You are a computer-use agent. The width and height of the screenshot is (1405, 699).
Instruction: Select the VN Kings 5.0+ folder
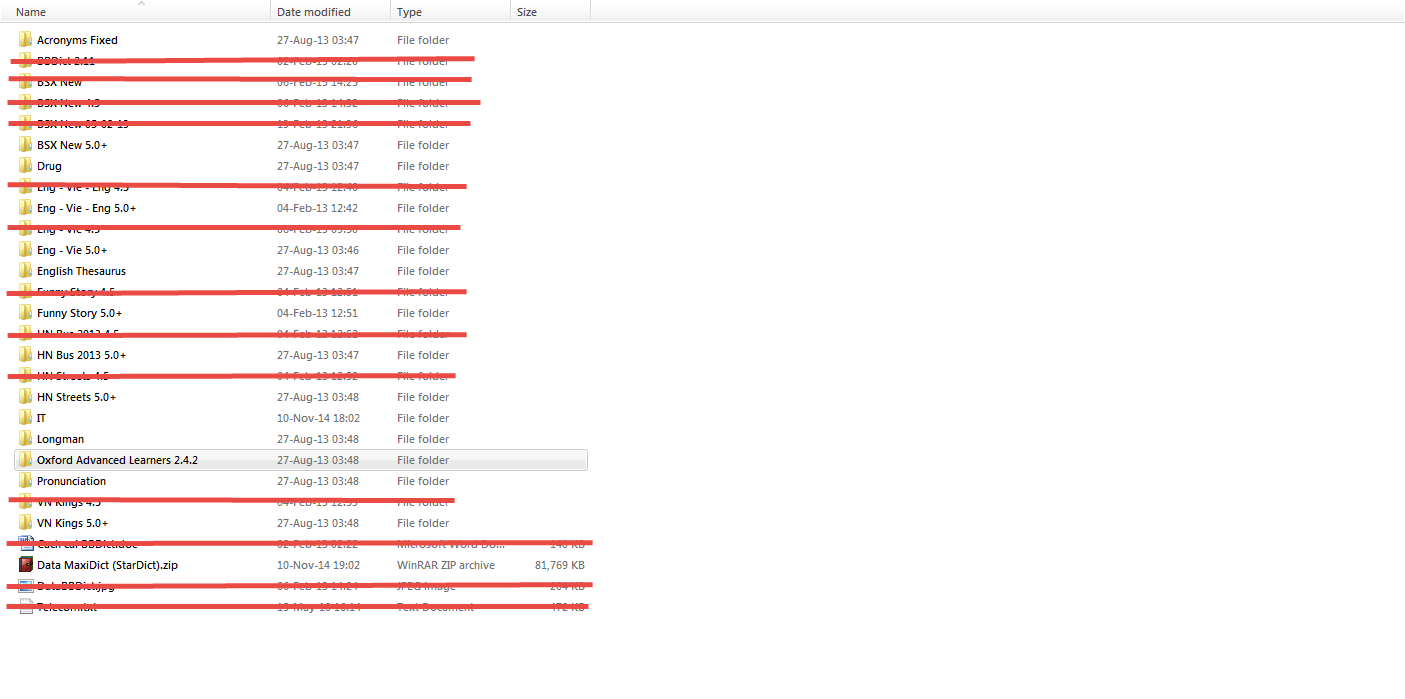pyautogui.click(x=72, y=523)
